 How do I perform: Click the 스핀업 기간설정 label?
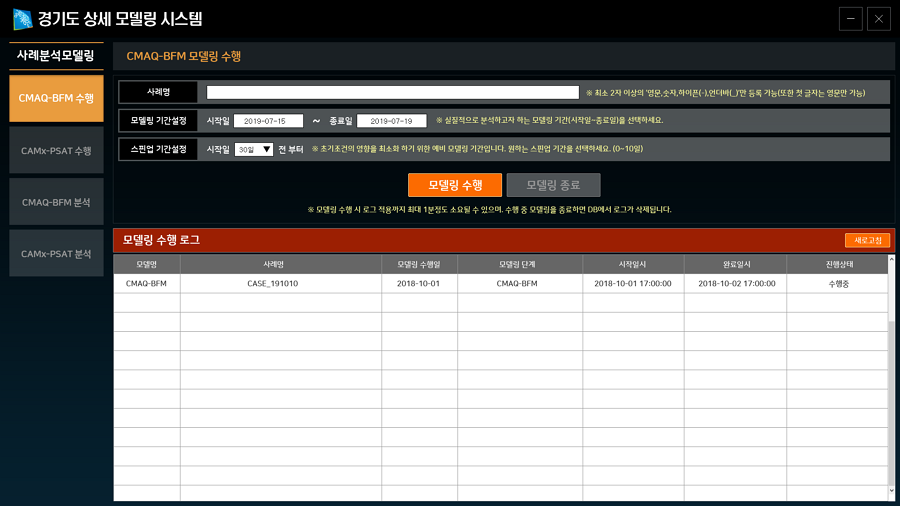[x=158, y=149]
